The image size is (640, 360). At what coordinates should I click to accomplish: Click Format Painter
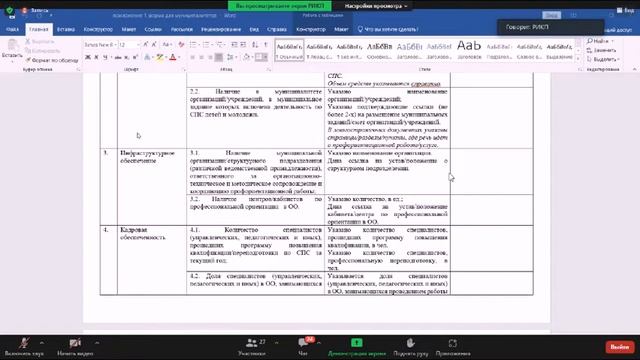pyautogui.click(x=52, y=60)
